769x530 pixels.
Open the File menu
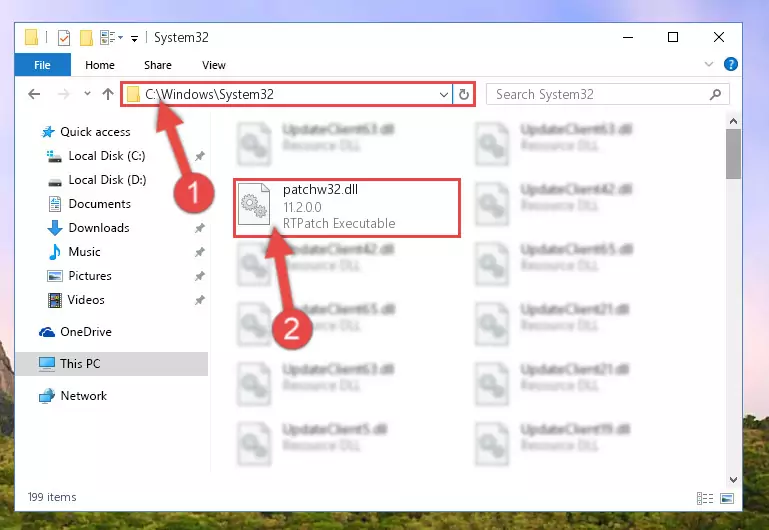[x=42, y=65]
